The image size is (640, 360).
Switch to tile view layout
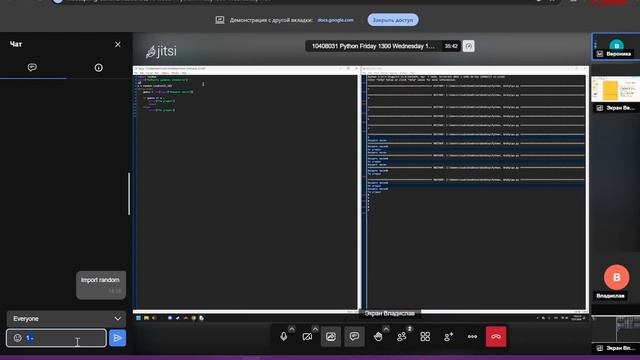(x=425, y=337)
